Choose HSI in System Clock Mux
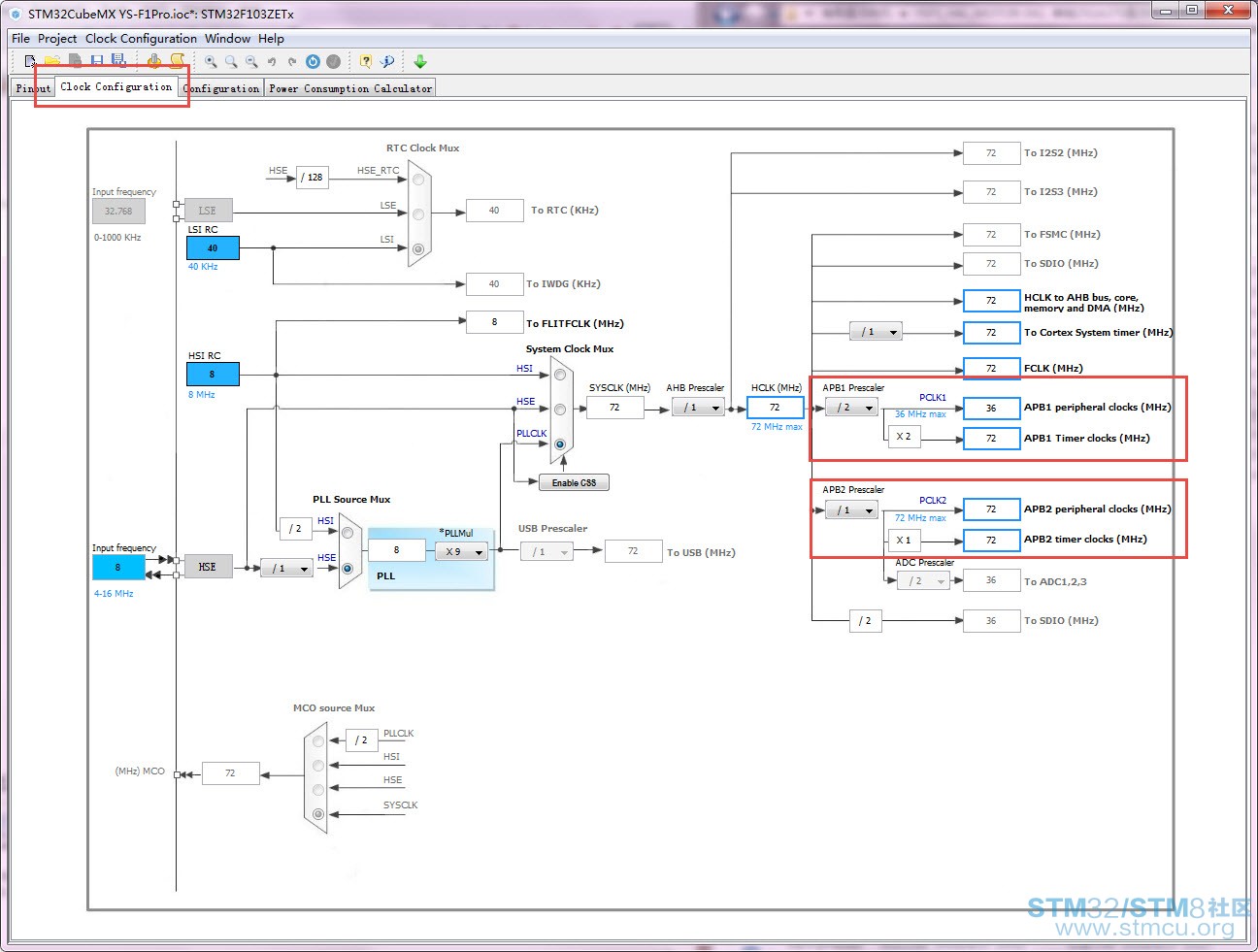Viewport: 1258px width, 952px height. [560, 375]
